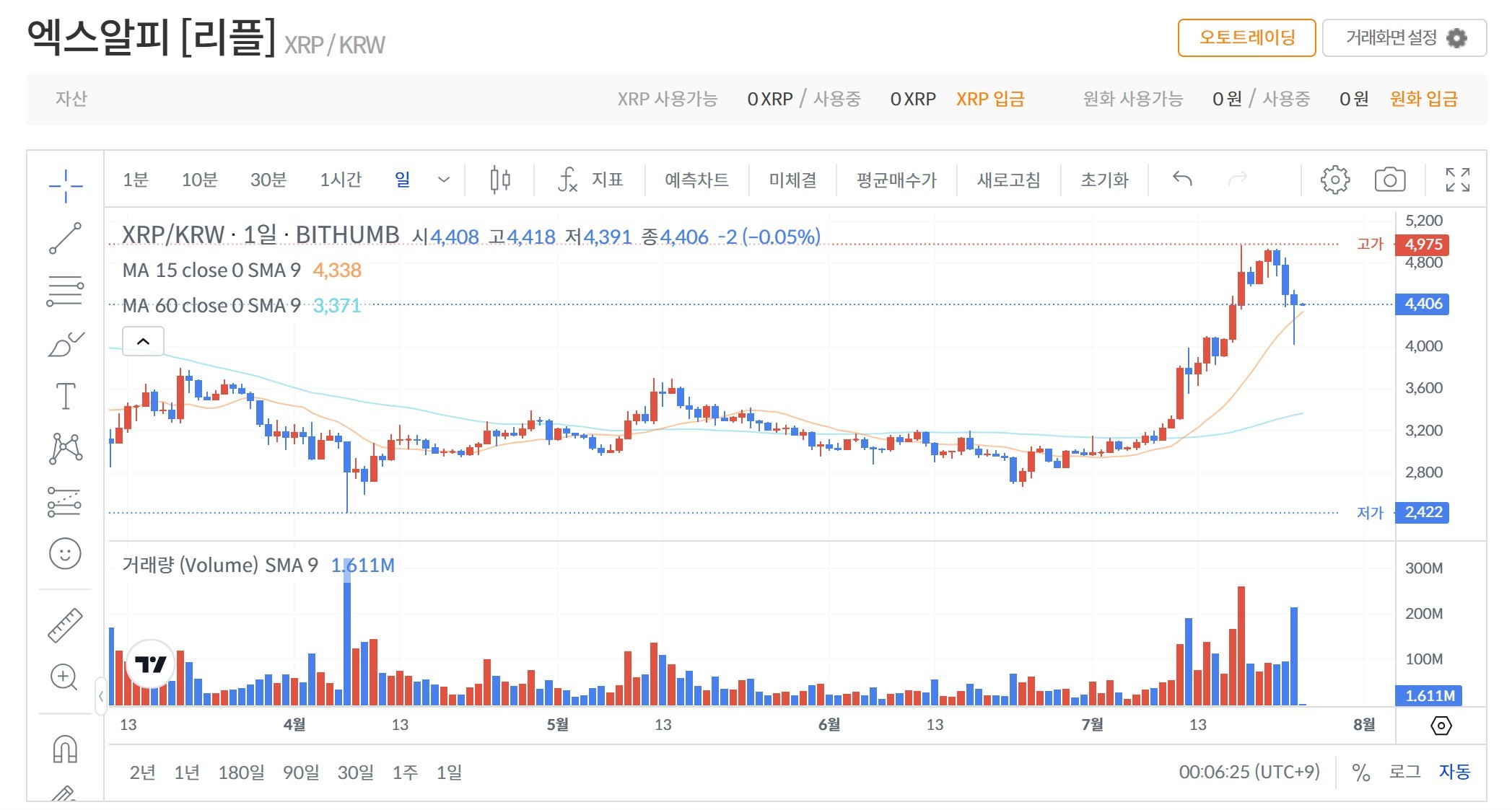Switch to the 30분 interval
Screen dimensions: 1512x810
coord(268,180)
